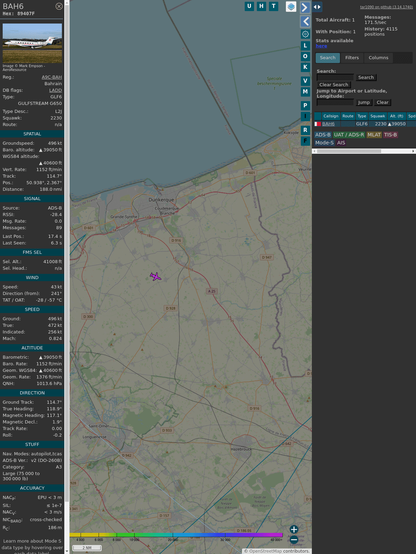Click the L labels toggle button

tap(305, 46)
